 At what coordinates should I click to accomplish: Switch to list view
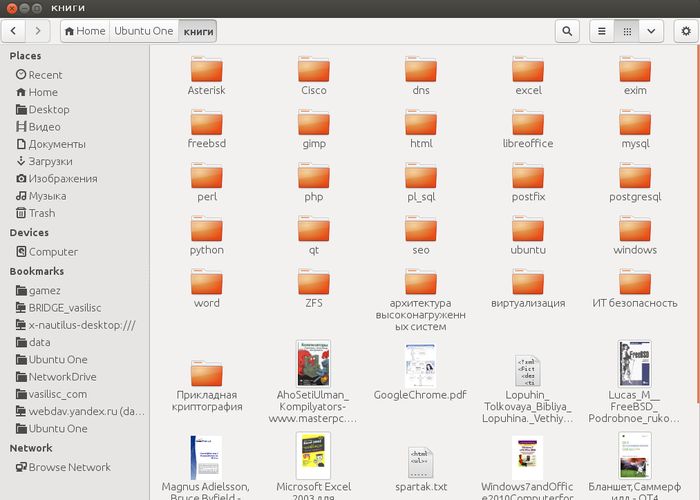point(602,31)
